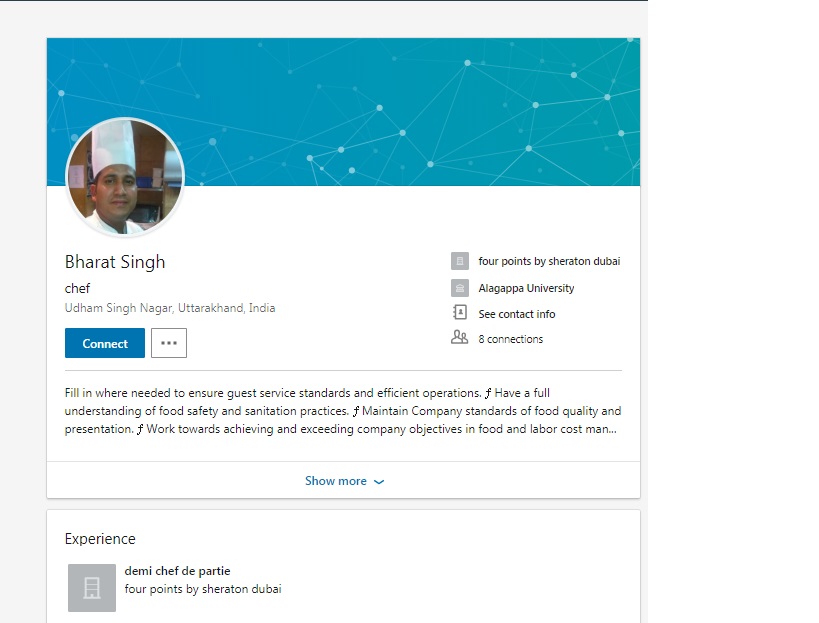This screenshot has height=623, width=819.
Task: Click four points by sheraton dubai under Experience
Action: 202,589
